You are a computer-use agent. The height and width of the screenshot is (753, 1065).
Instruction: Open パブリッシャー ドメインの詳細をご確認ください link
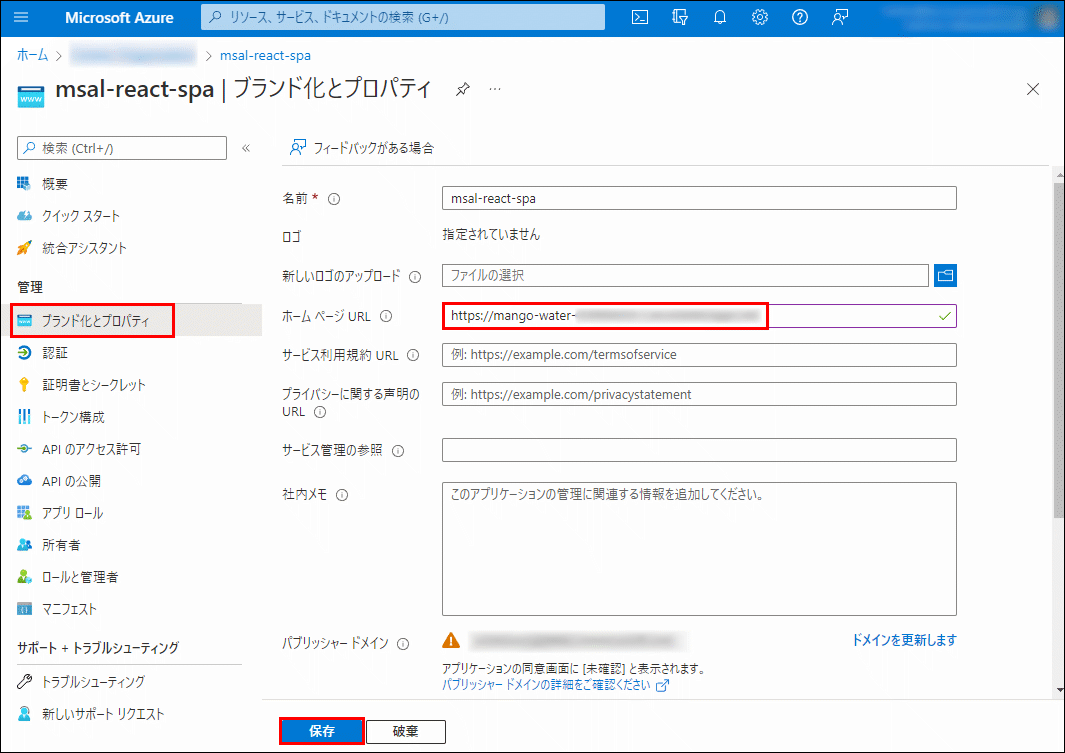coord(556,684)
